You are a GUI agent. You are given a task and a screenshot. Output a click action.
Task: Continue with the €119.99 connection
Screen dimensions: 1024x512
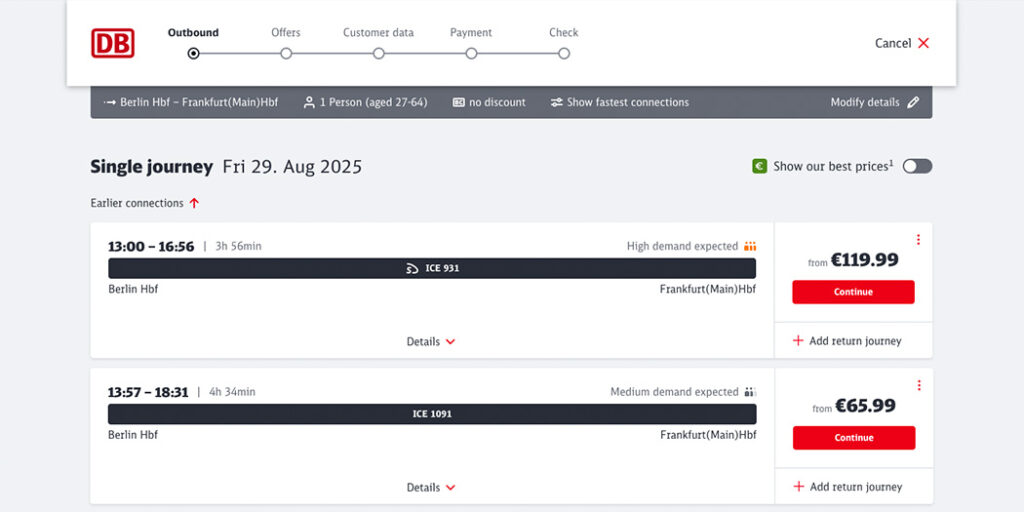point(854,292)
